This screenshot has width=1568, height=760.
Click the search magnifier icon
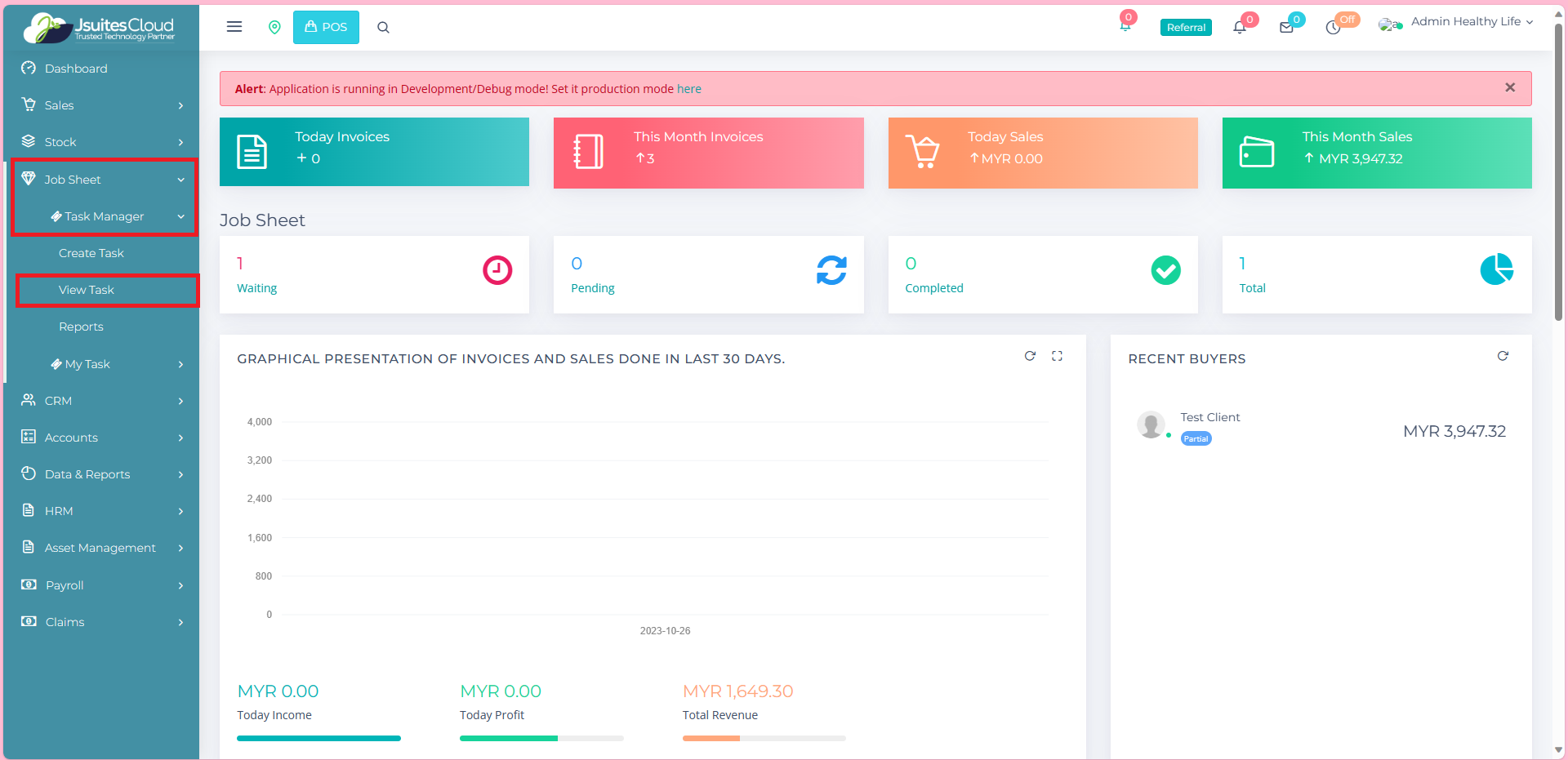[383, 28]
